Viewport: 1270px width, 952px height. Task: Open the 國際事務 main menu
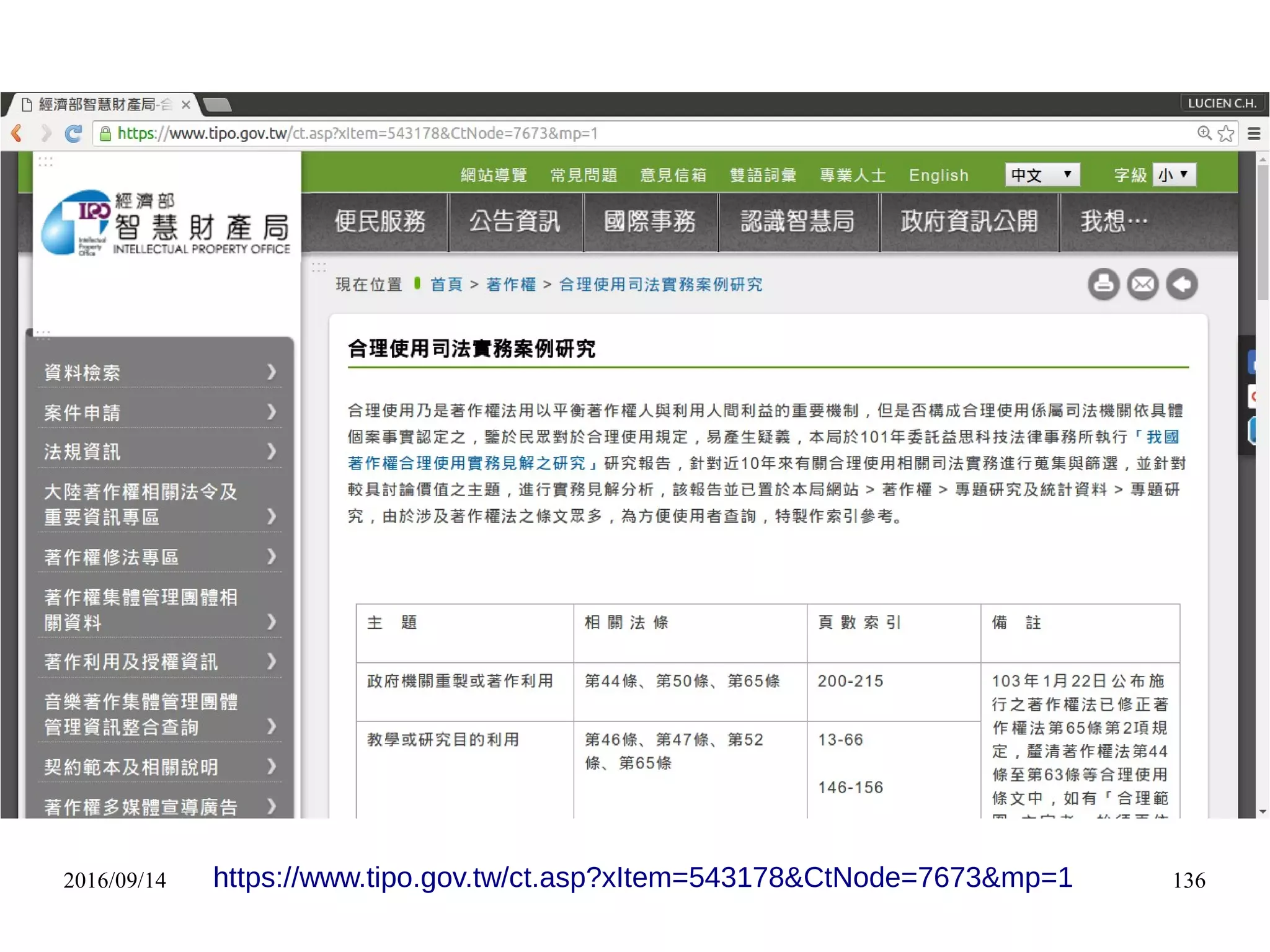click(x=650, y=221)
